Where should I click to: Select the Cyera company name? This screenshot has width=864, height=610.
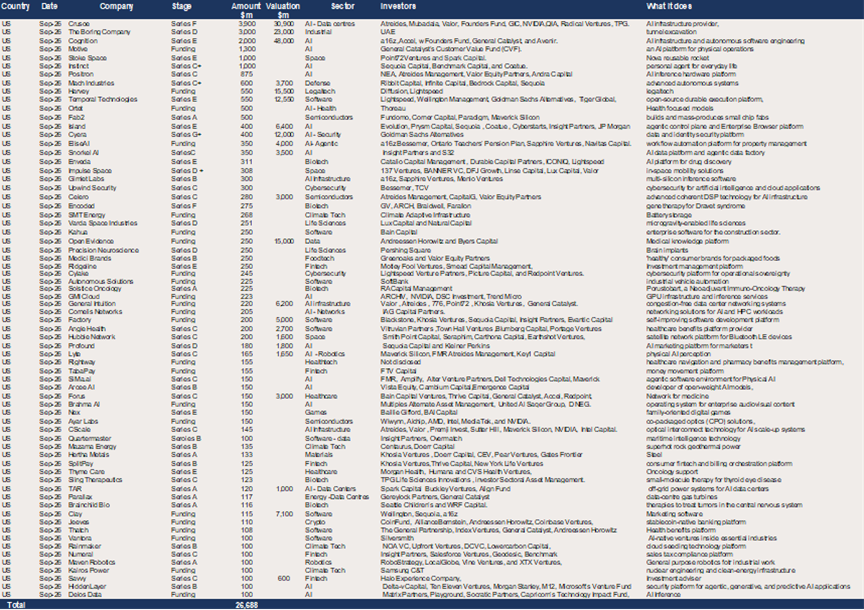tap(77, 134)
